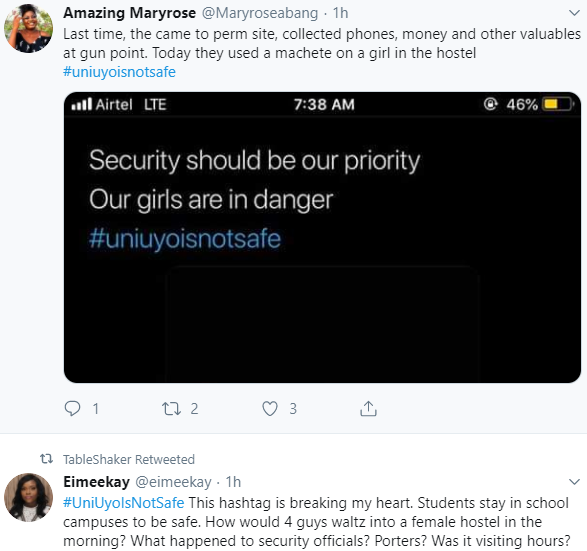Open #uniuyoisnotsafe hashtag in Maryrose's tweet
Image resolution: width=587 pixels, height=551 pixels.
click(x=119, y=72)
